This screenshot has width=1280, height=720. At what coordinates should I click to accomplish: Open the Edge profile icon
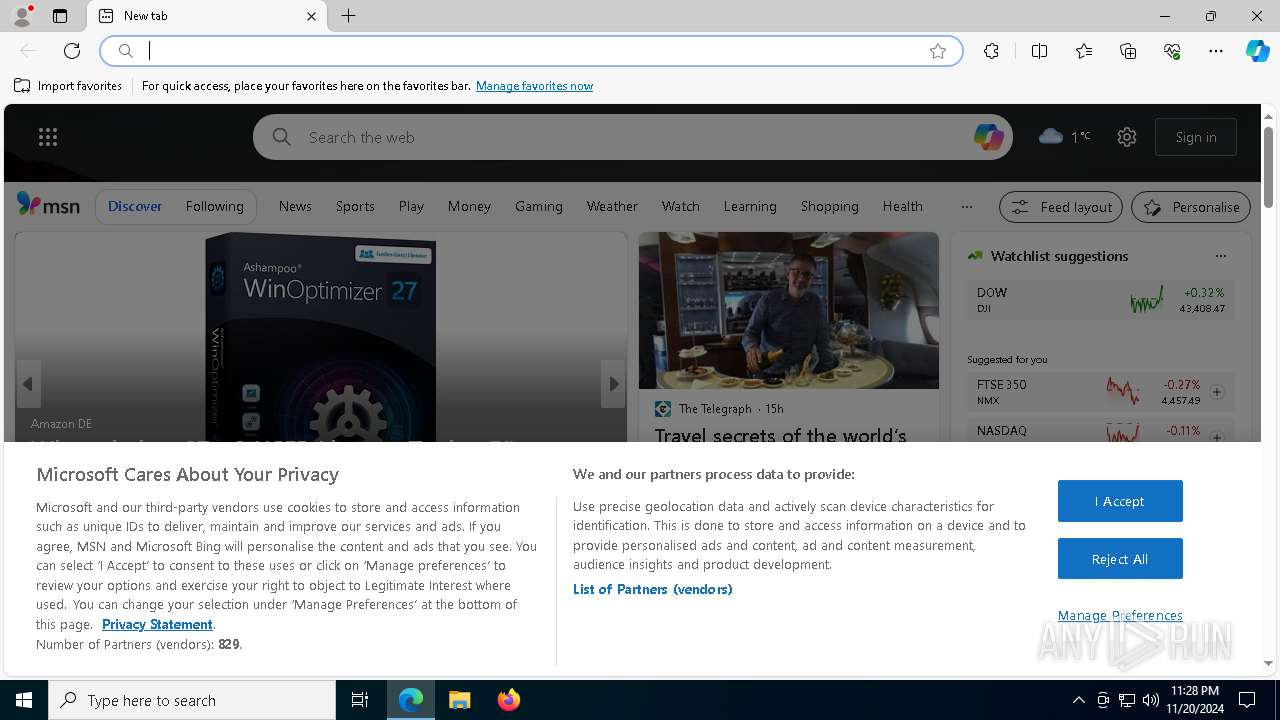[x=22, y=16]
